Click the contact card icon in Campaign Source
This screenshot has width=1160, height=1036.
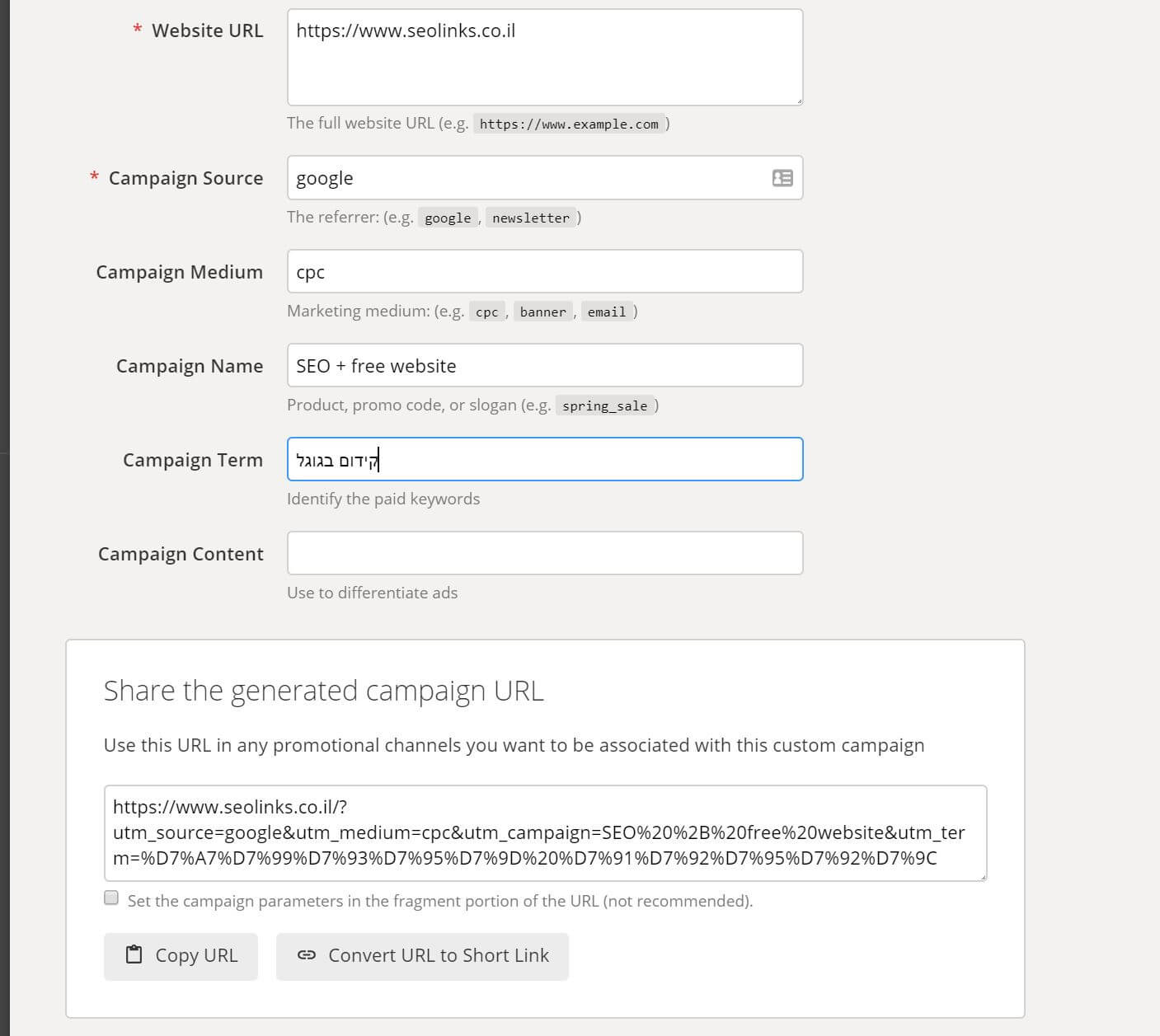782,178
